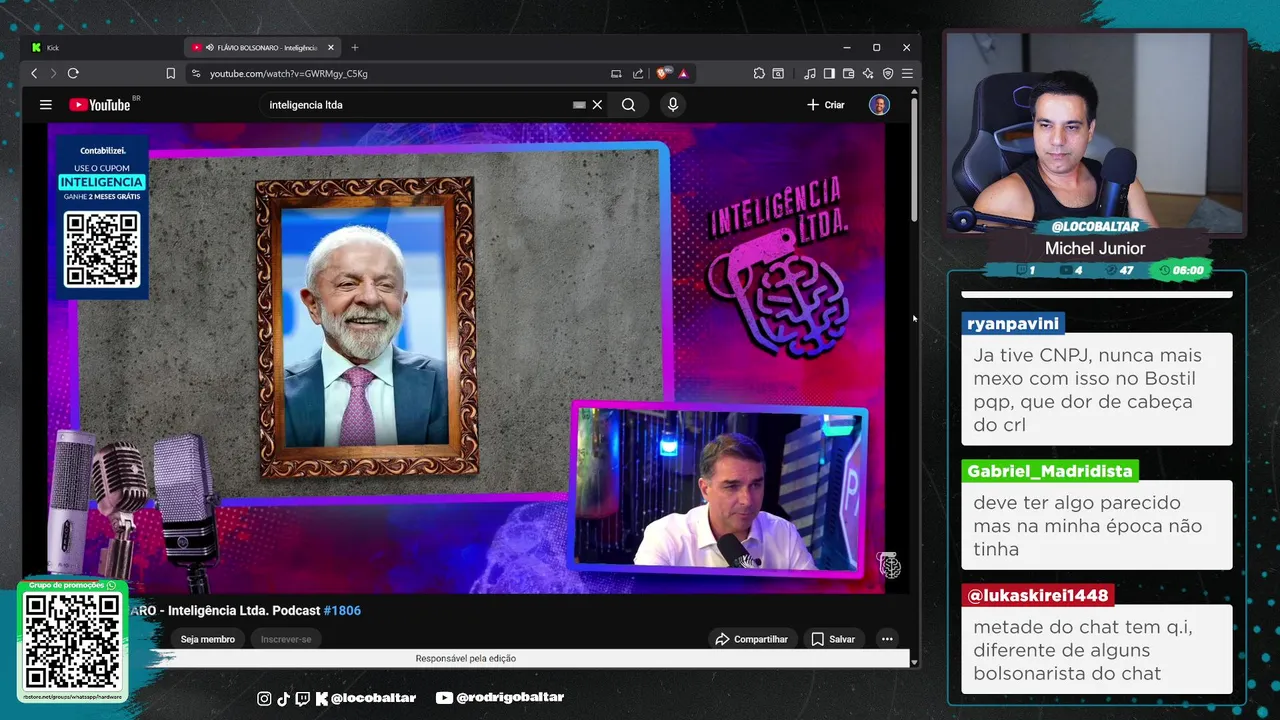This screenshot has height=720, width=1280.
Task: Open Leo AI sparkle icon
Action: pos(868,73)
